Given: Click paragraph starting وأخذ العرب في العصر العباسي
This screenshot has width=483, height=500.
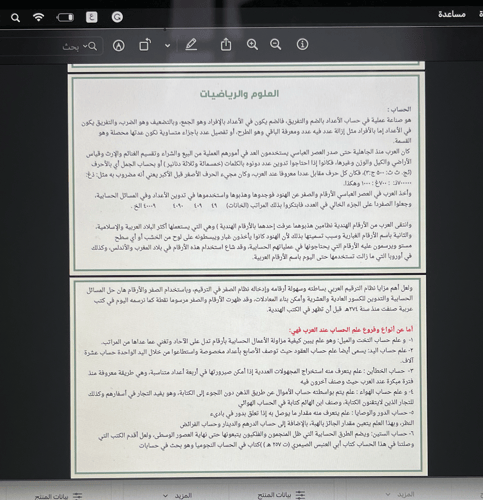Looking at the screenshot, I should [254, 200].
